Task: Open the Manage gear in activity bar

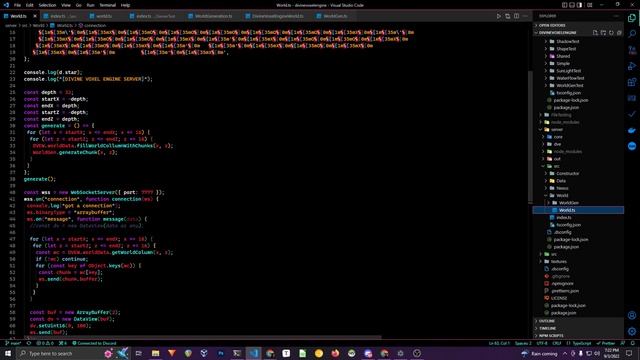Action: (x=632, y=331)
